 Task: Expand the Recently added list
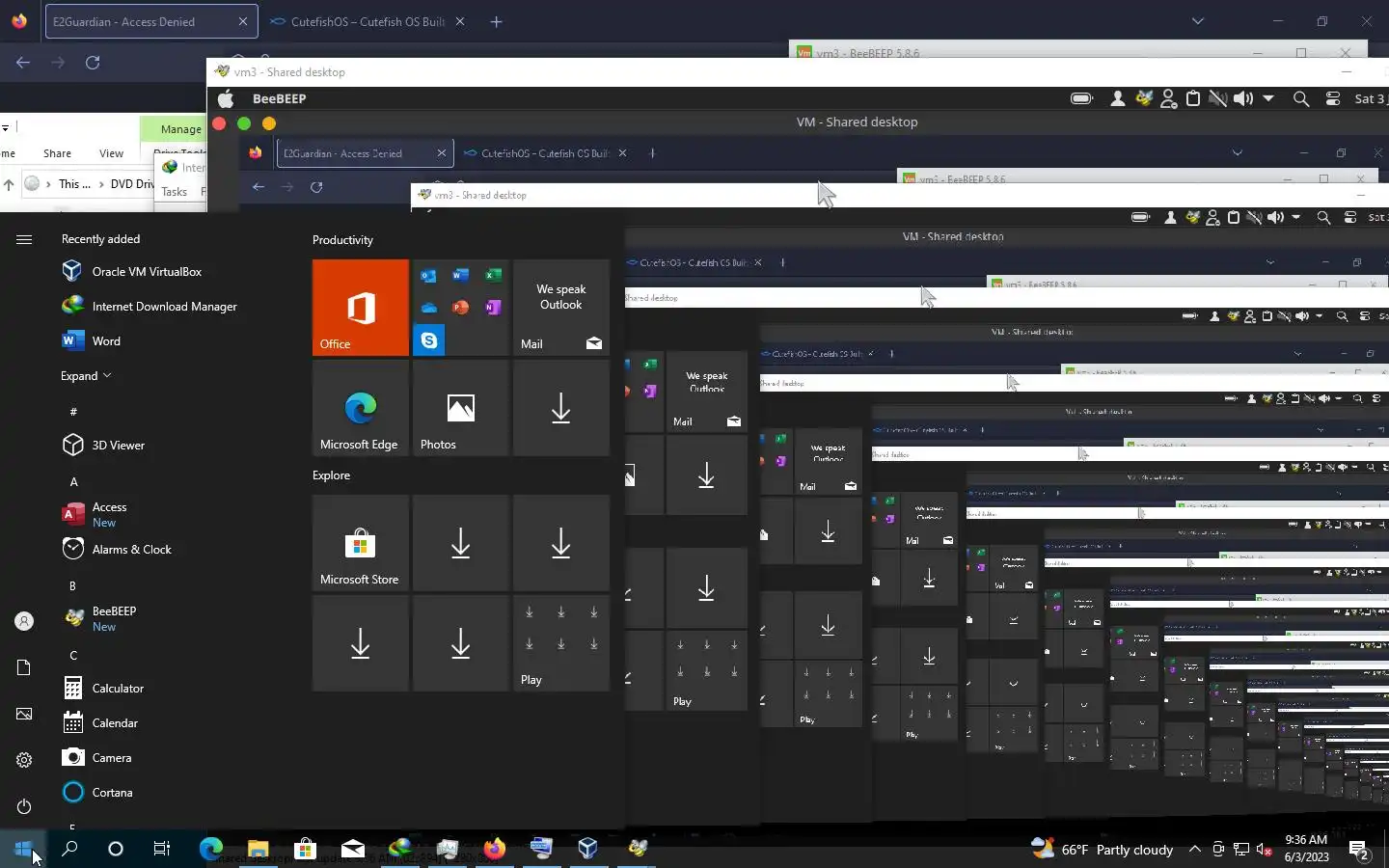click(x=86, y=375)
